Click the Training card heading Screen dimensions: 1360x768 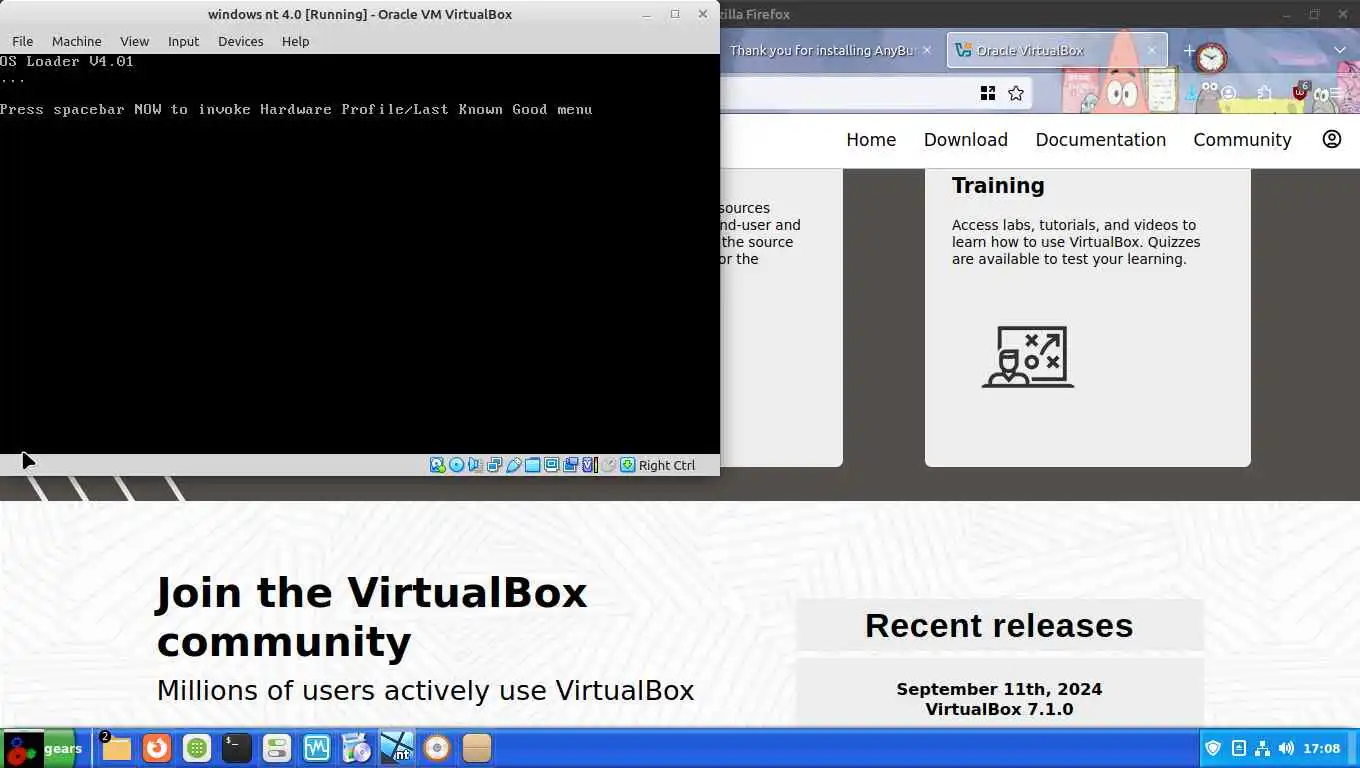pyautogui.click(x=998, y=186)
